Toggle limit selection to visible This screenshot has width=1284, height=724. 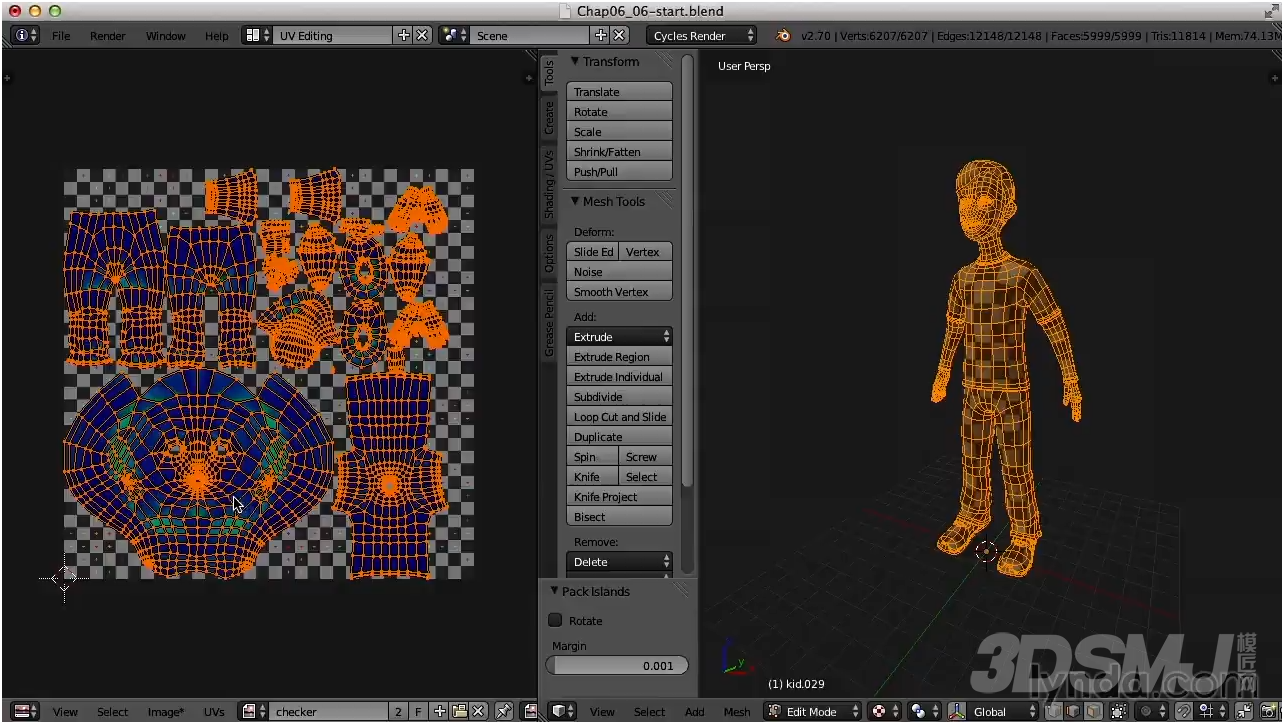[1119, 711]
